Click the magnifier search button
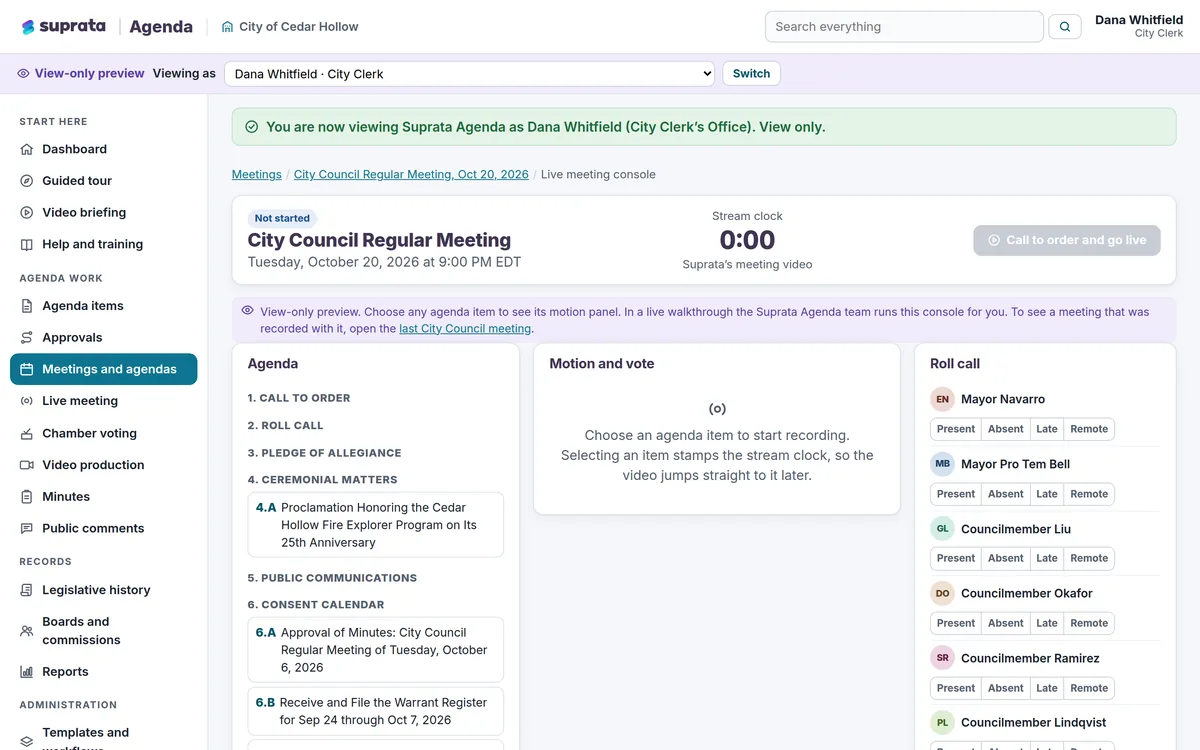The height and width of the screenshot is (750, 1200). point(1065,27)
